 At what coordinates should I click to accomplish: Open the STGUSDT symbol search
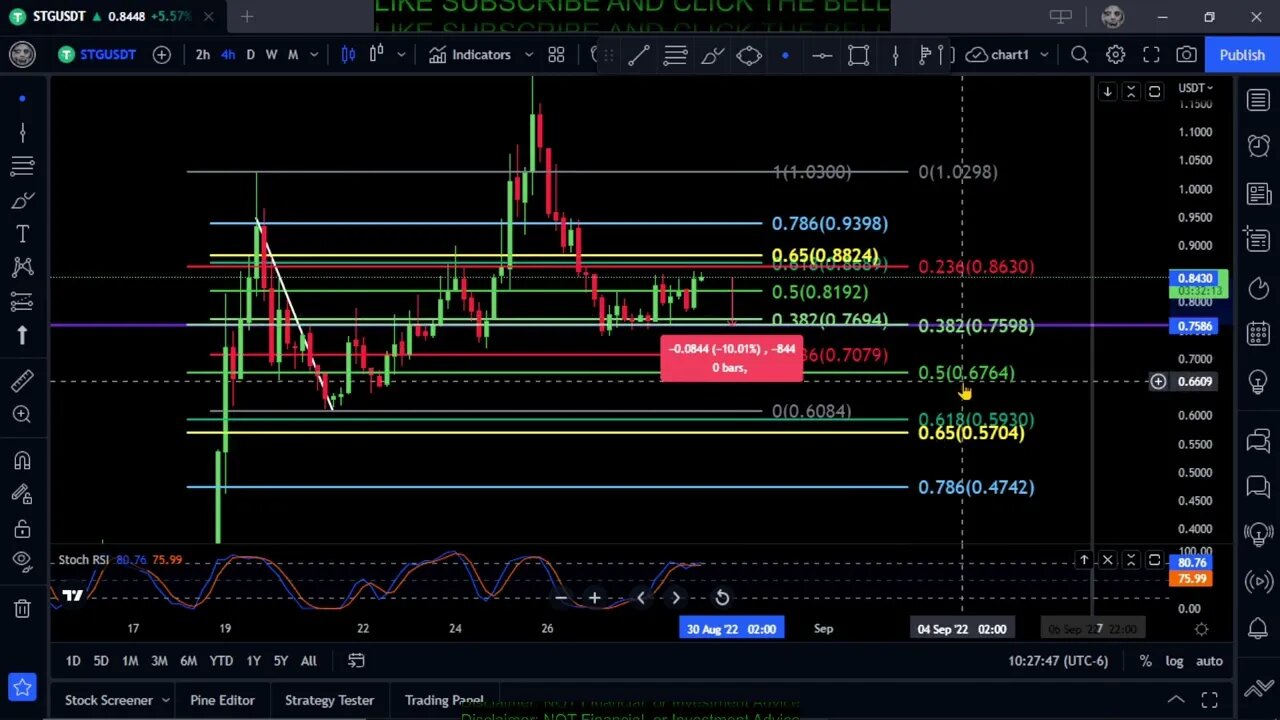[96, 55]
